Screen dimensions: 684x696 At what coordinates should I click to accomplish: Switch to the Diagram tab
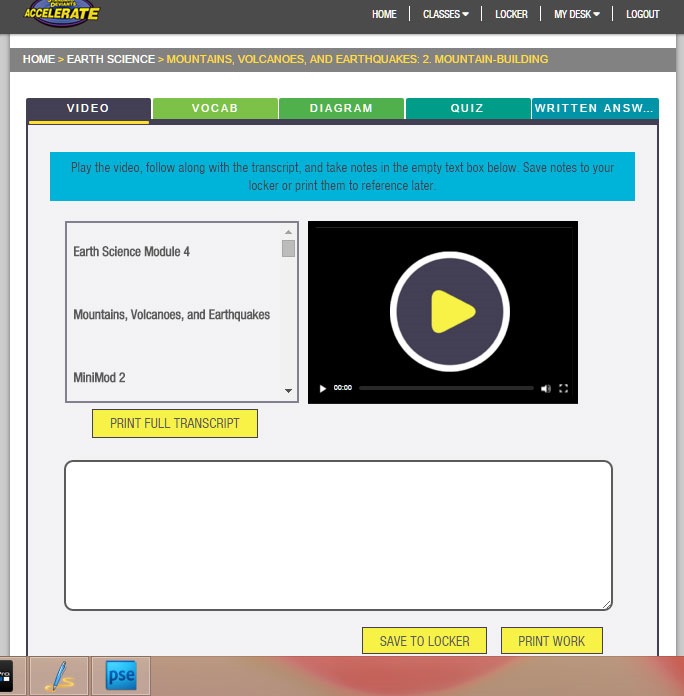point(341,108)
